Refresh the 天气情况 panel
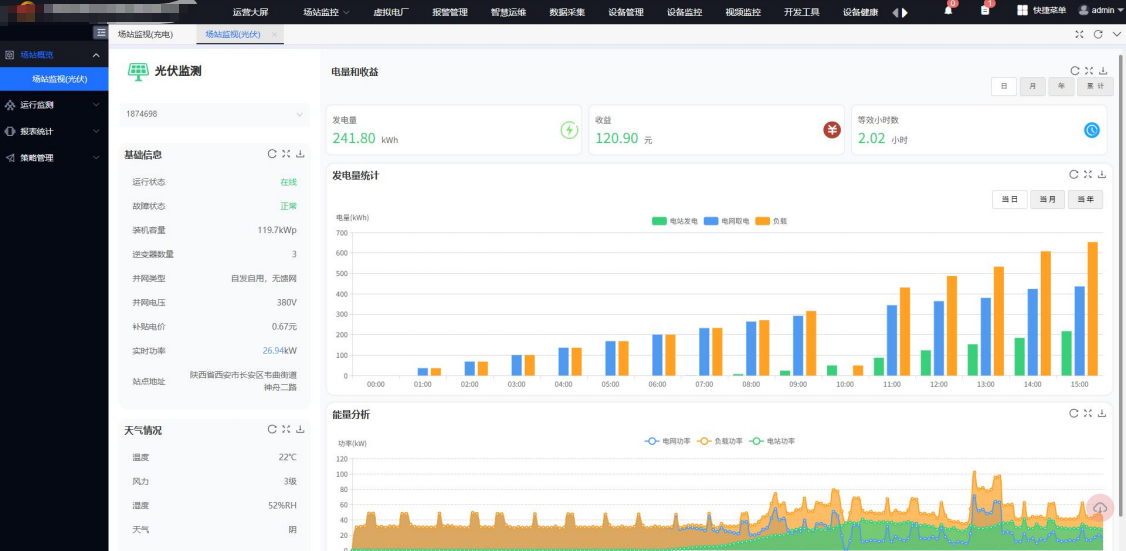Image resolution: width=1126 pixels, height=551 pixels. [271, 430]
